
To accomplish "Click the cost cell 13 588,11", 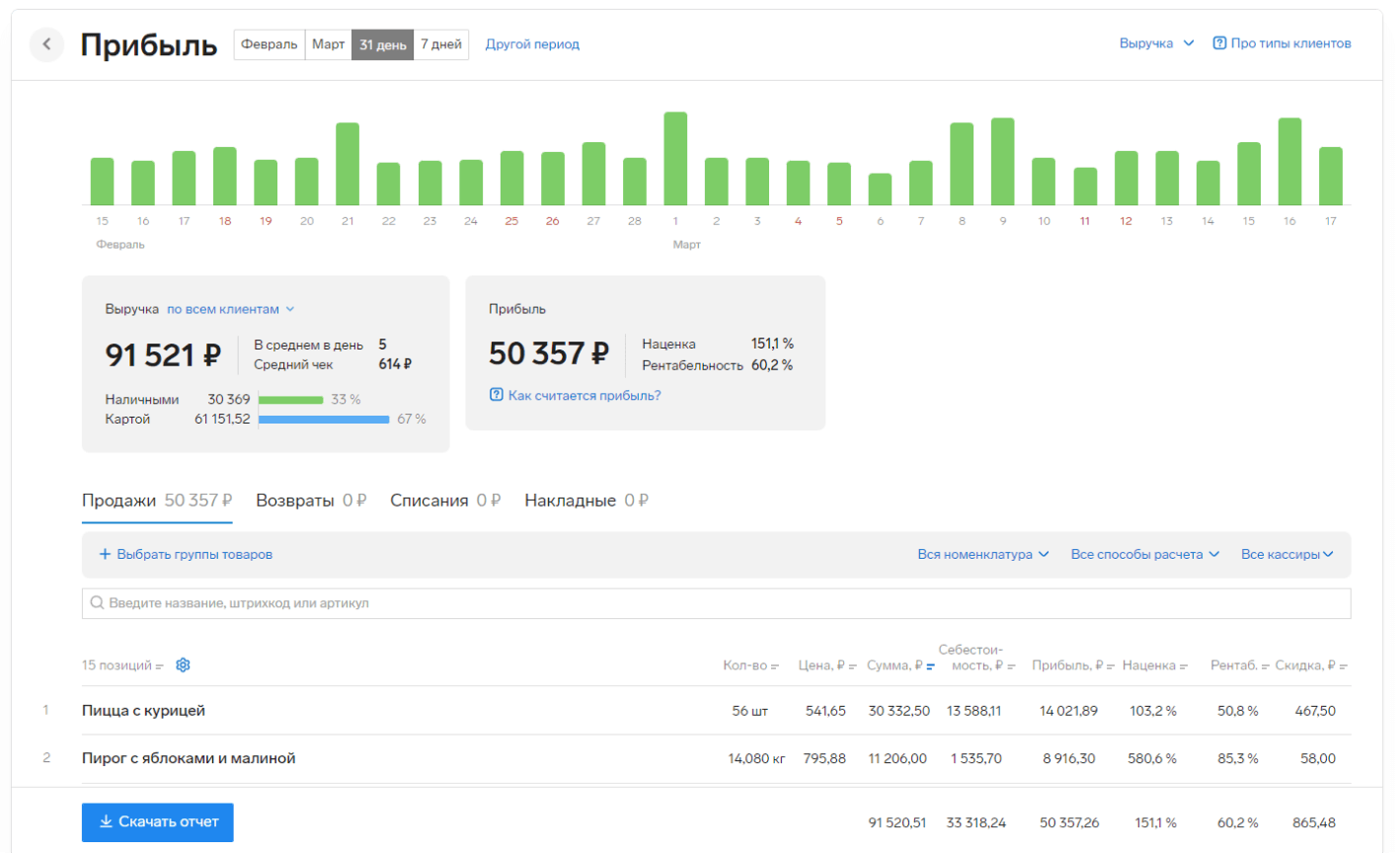I will click(974, 711).
